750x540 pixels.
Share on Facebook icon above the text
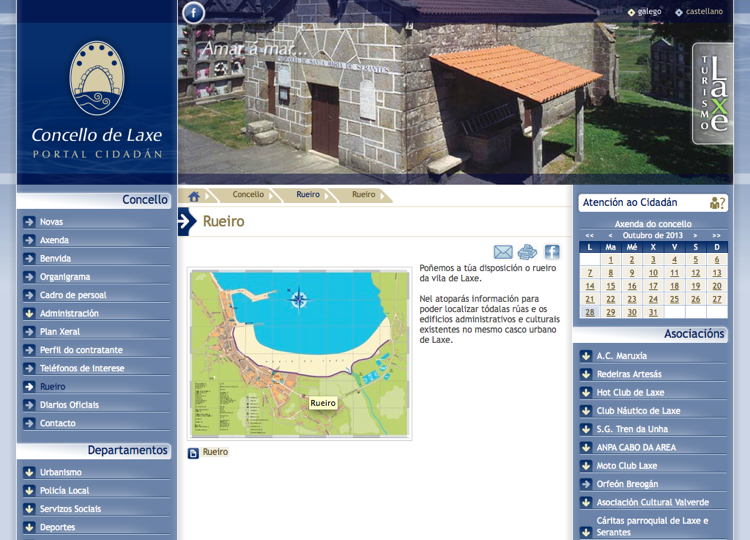[552, 252]
